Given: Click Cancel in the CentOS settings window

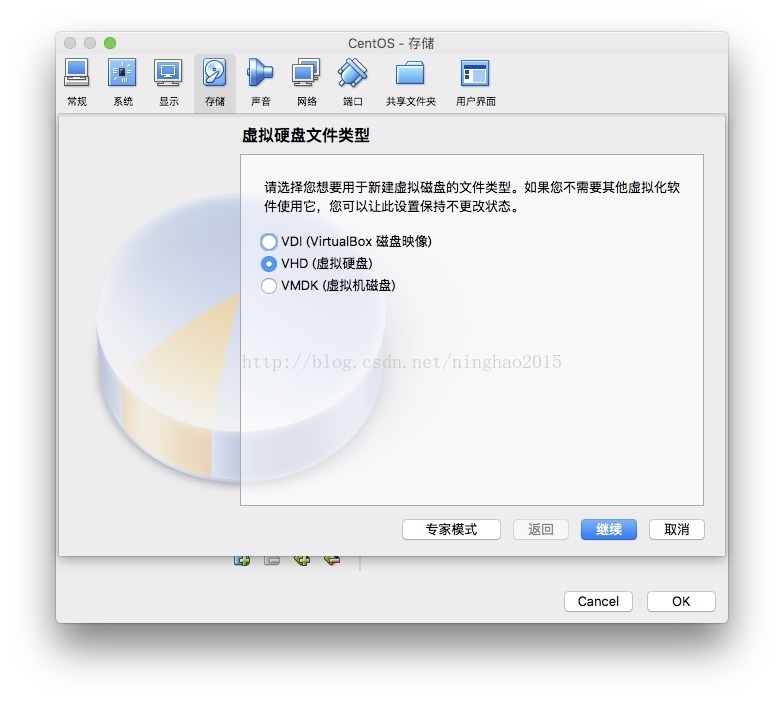Looking at the screenshot, I should pyautogui.click(x=598, y=602).
